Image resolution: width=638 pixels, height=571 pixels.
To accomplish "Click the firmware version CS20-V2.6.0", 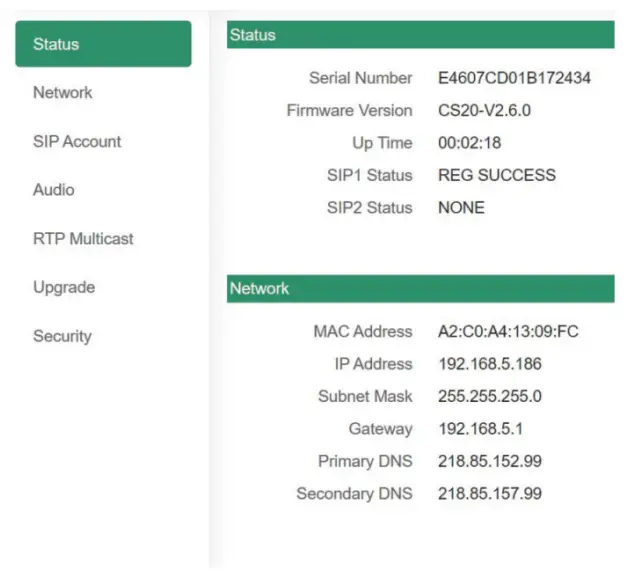I will 484,111.
